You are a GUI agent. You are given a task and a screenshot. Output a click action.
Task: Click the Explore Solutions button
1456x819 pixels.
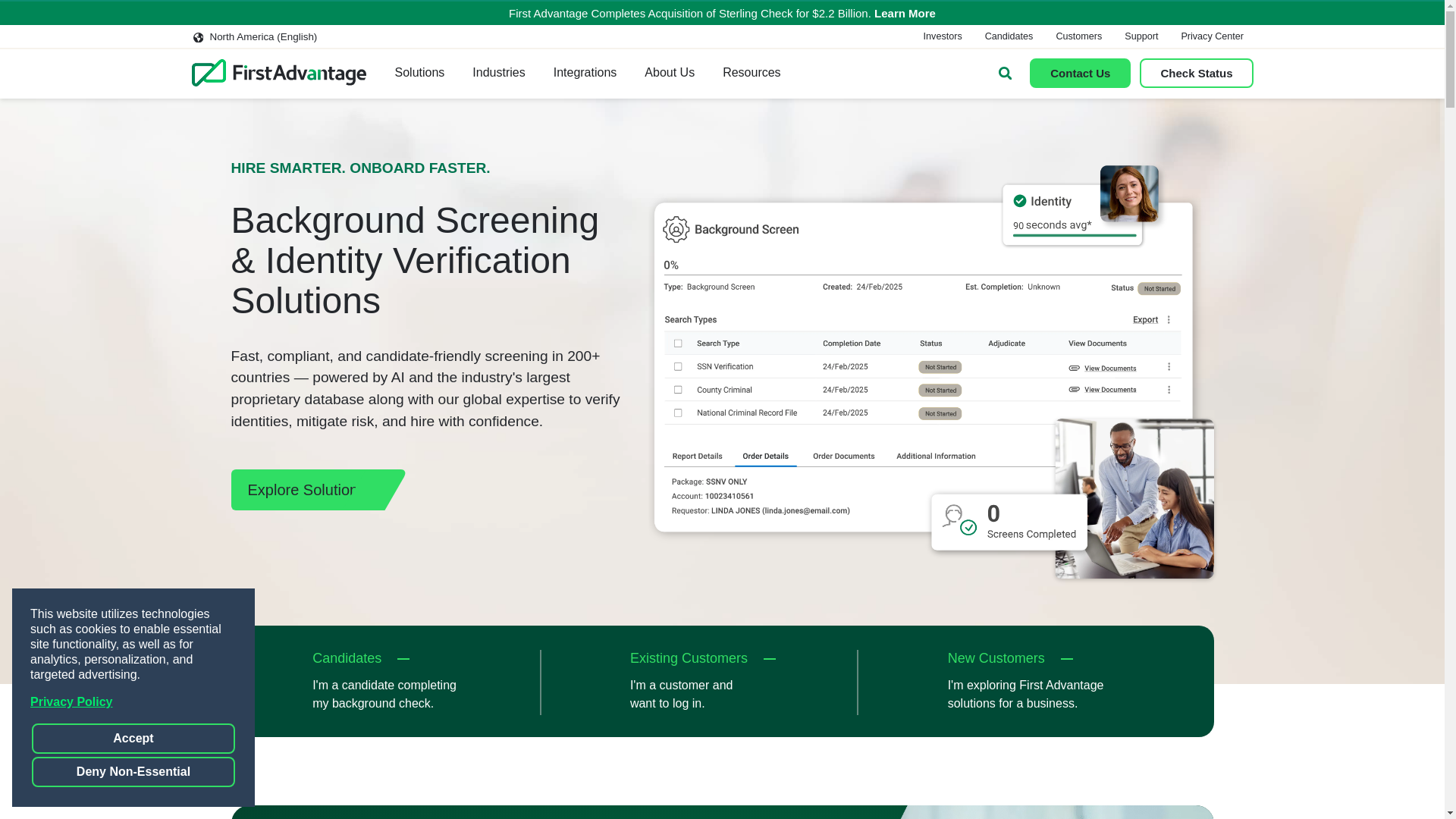tap(317, 490)
